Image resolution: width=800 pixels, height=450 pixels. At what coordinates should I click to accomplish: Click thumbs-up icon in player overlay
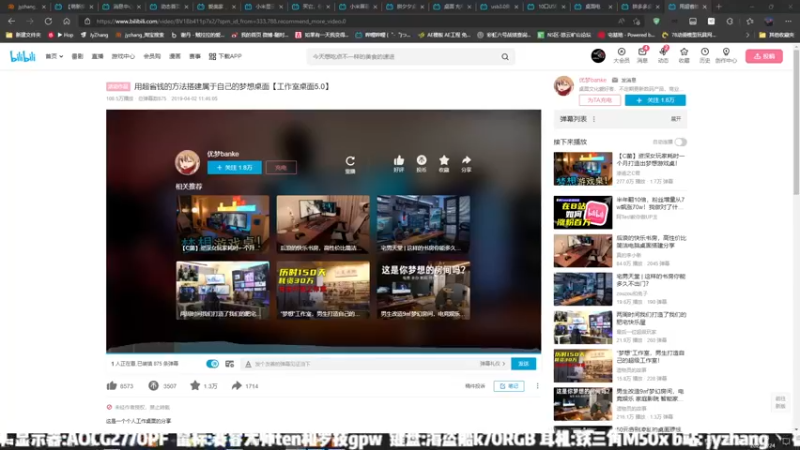(x=398, y=163)
